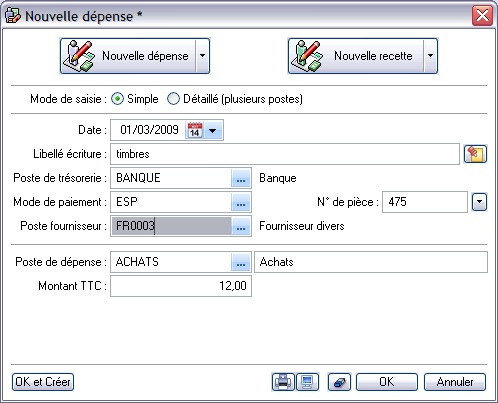The height and width of the screenshot is (403, 498).
Task: Click the printer icon button
Action: pos(283,382)
